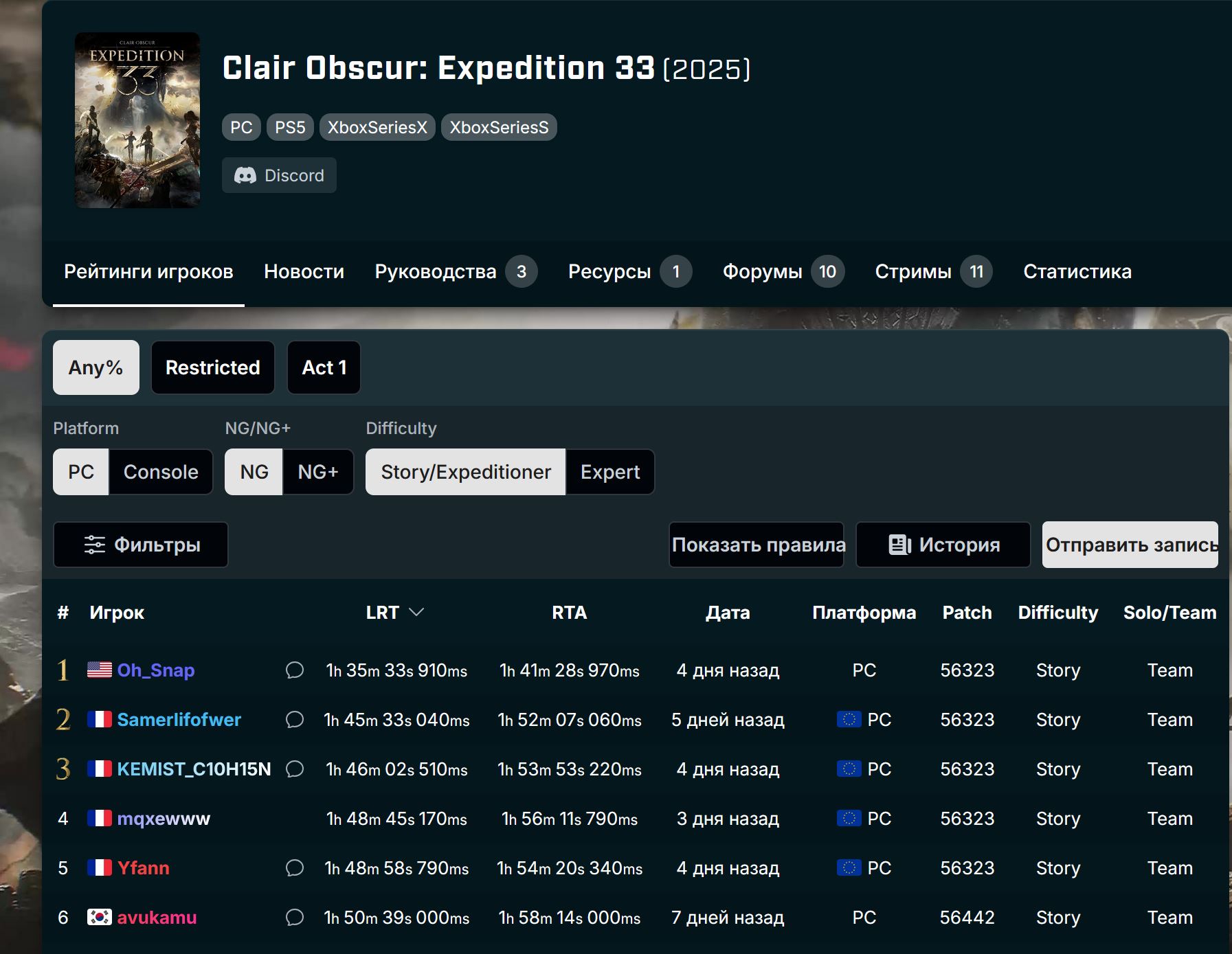
Task: Toggle LRT column sort chevron
Action: (x=416, y=612)
